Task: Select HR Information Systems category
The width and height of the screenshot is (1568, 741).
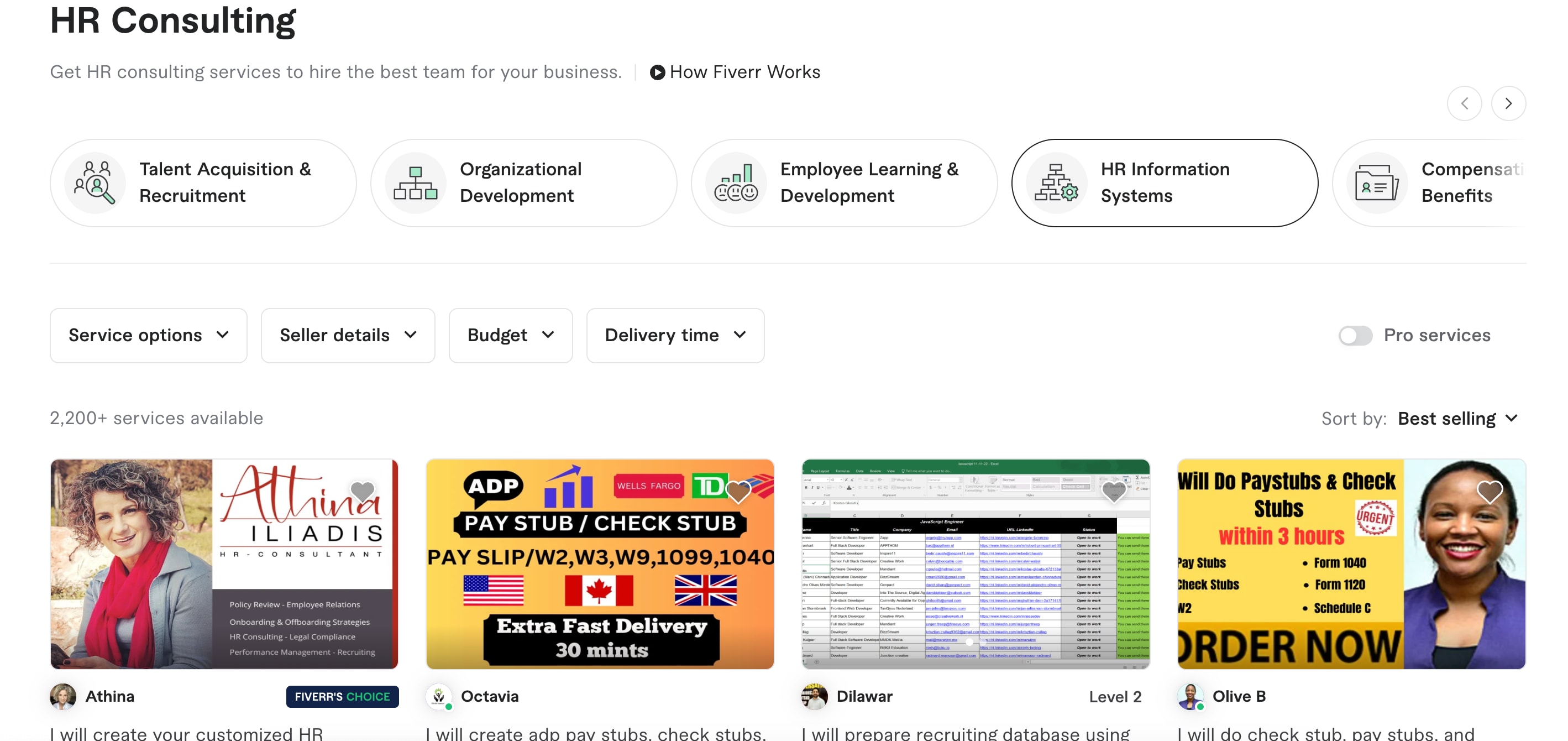Action: (1164, 182)
